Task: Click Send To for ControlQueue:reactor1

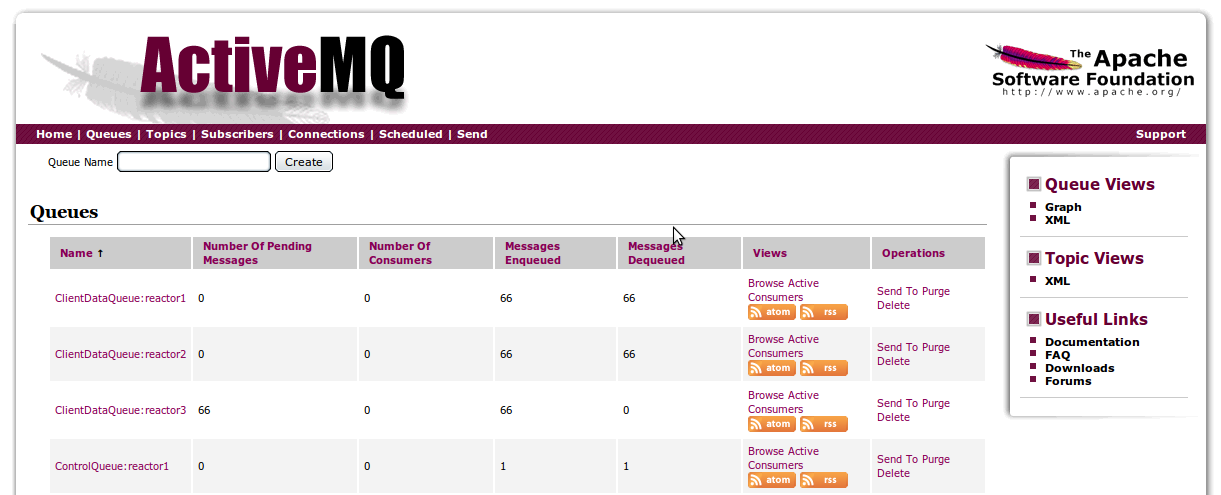Action: click(897, 459)
